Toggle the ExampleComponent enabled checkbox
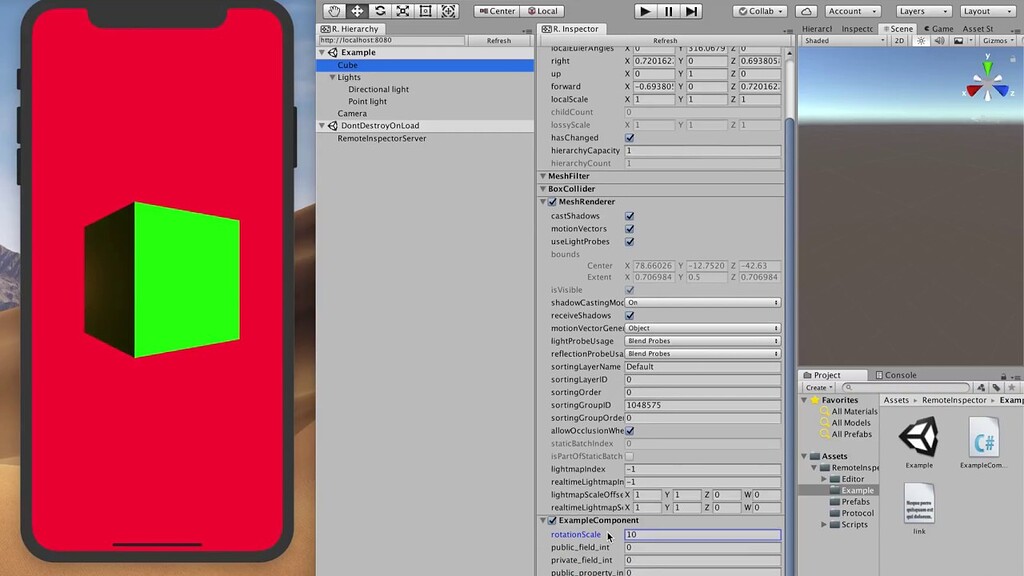Viewport: 1024px width, 576px height. 552,520
